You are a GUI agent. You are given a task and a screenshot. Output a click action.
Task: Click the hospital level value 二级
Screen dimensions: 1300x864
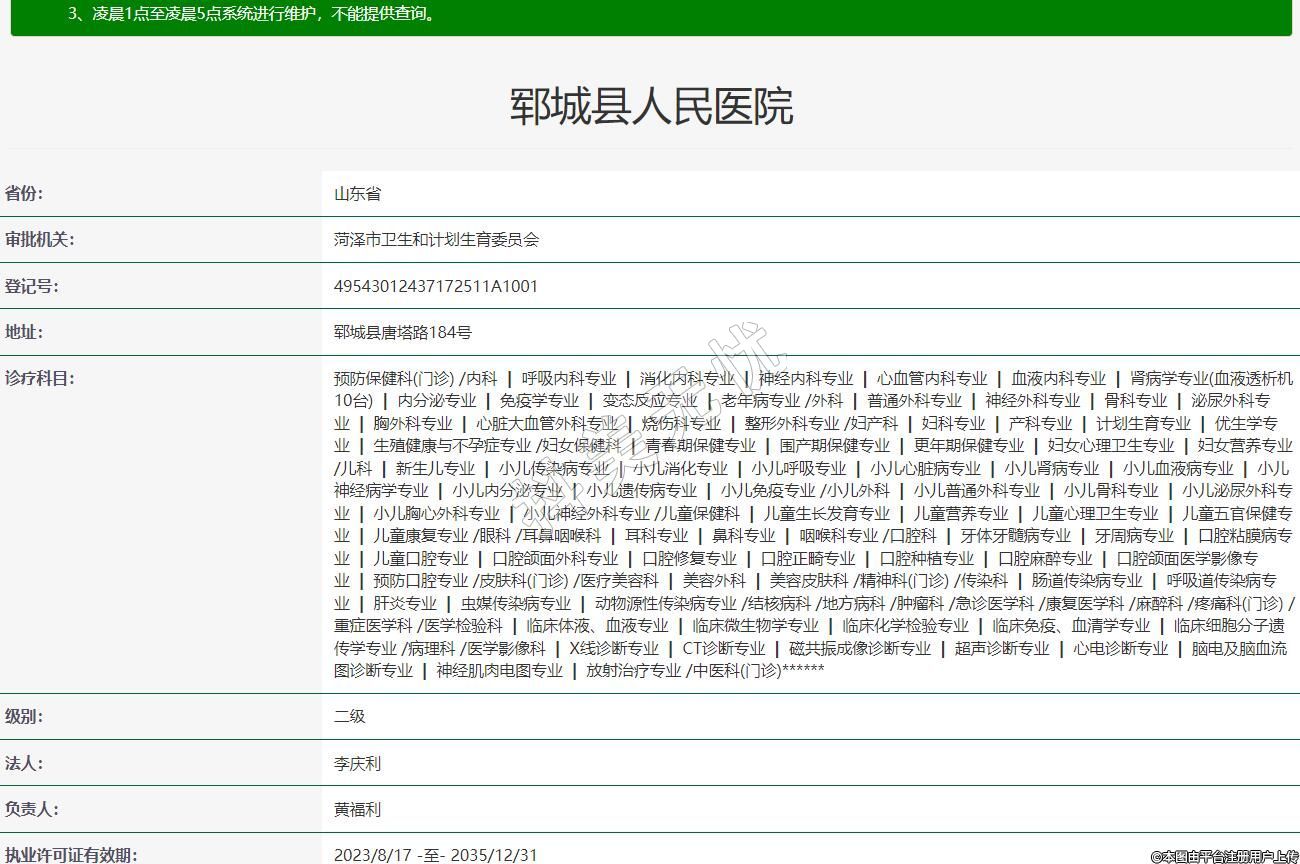349,717
